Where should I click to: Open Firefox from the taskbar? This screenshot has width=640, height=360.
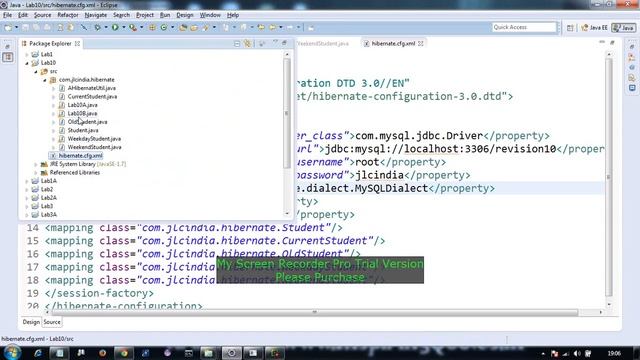click(x=102, y=353)
